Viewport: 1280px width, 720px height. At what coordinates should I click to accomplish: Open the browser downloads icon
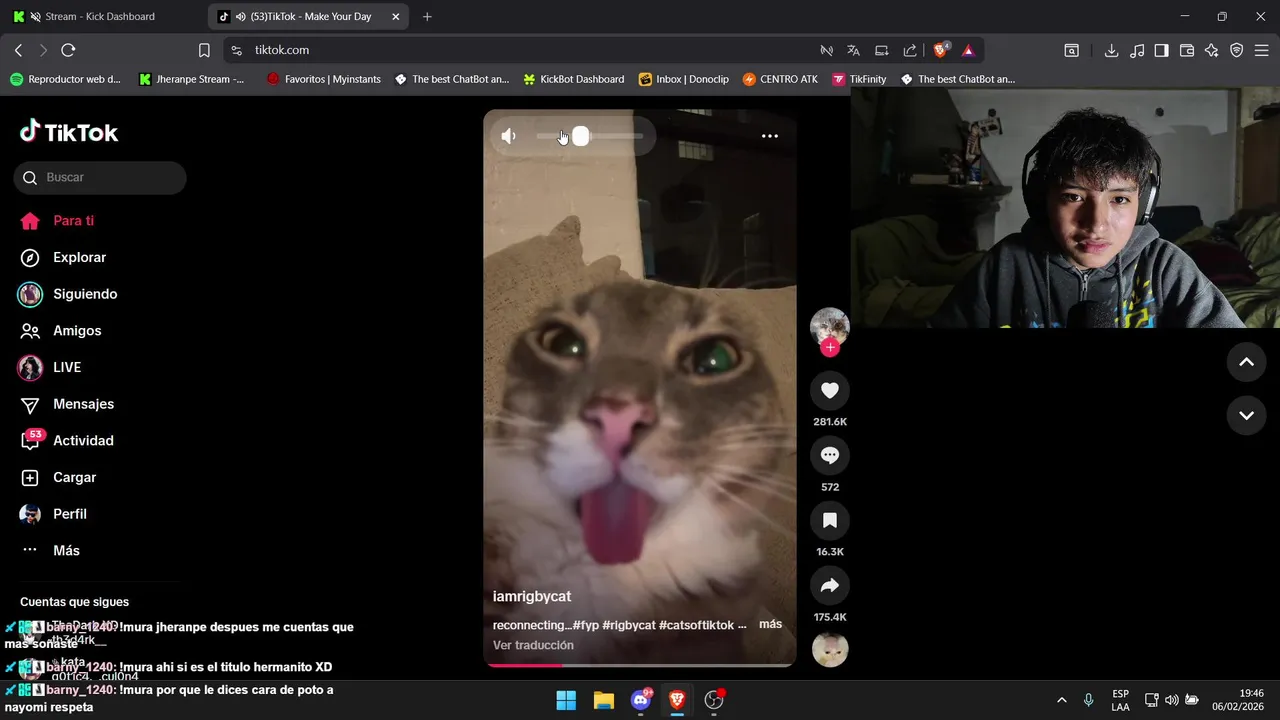1111,50
